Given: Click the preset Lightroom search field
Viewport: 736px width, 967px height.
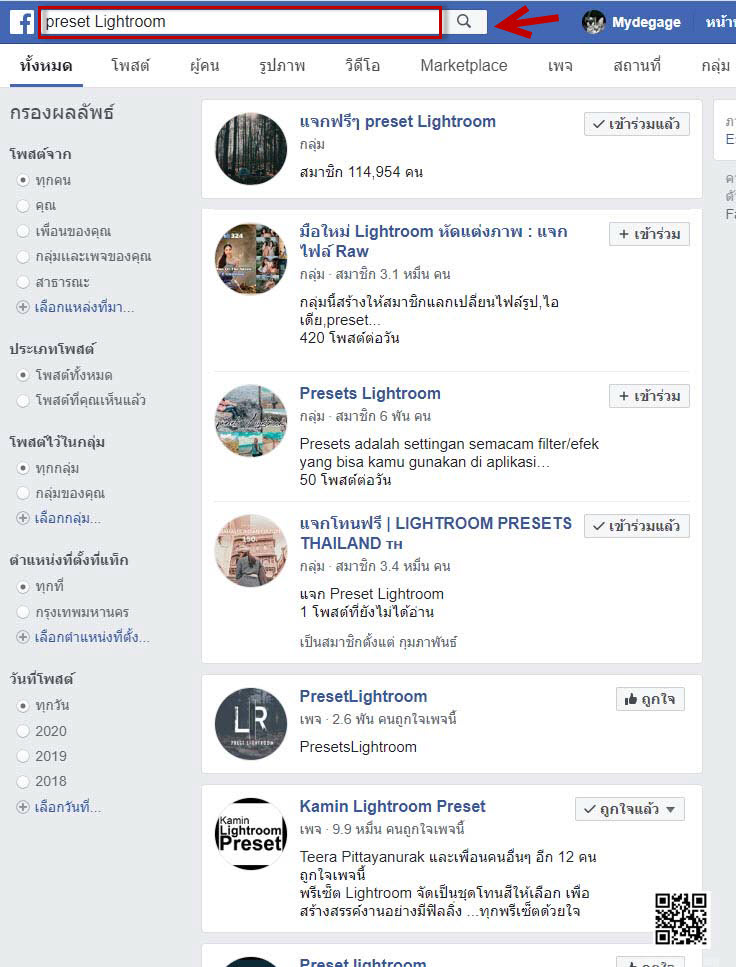Looking at the screenshot, I should 240,22.
